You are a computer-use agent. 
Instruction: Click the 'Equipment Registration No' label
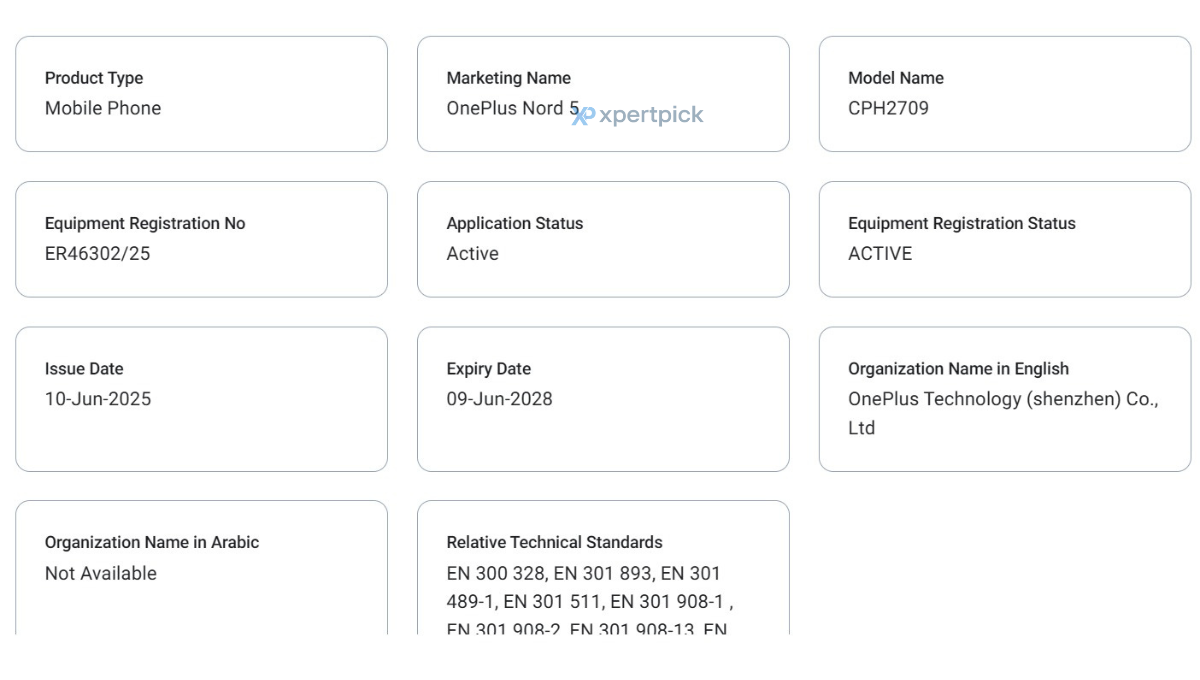tap(145, 223)
